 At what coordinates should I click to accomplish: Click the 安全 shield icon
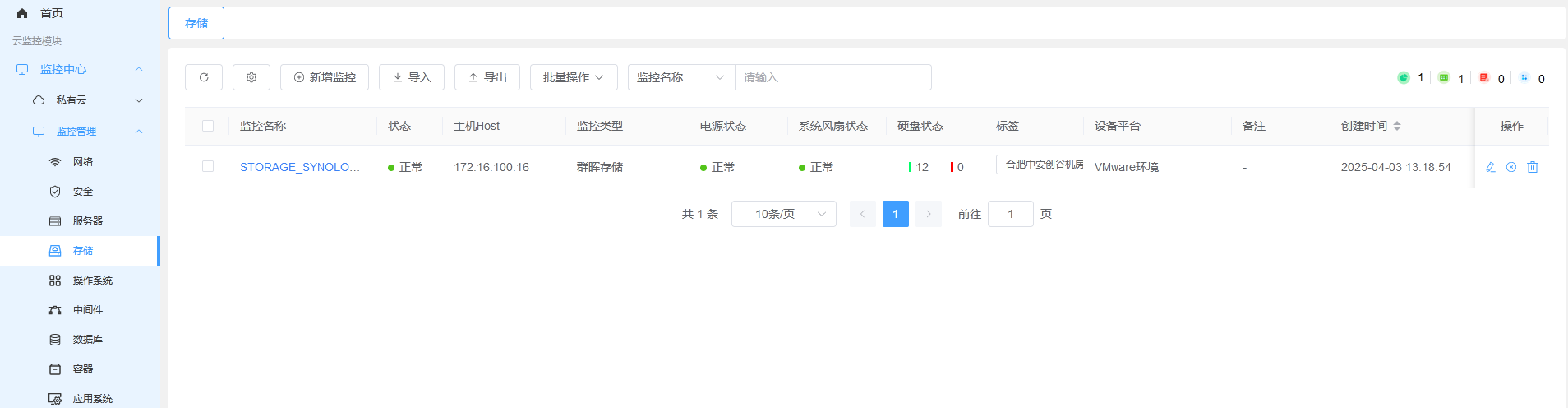55,192
